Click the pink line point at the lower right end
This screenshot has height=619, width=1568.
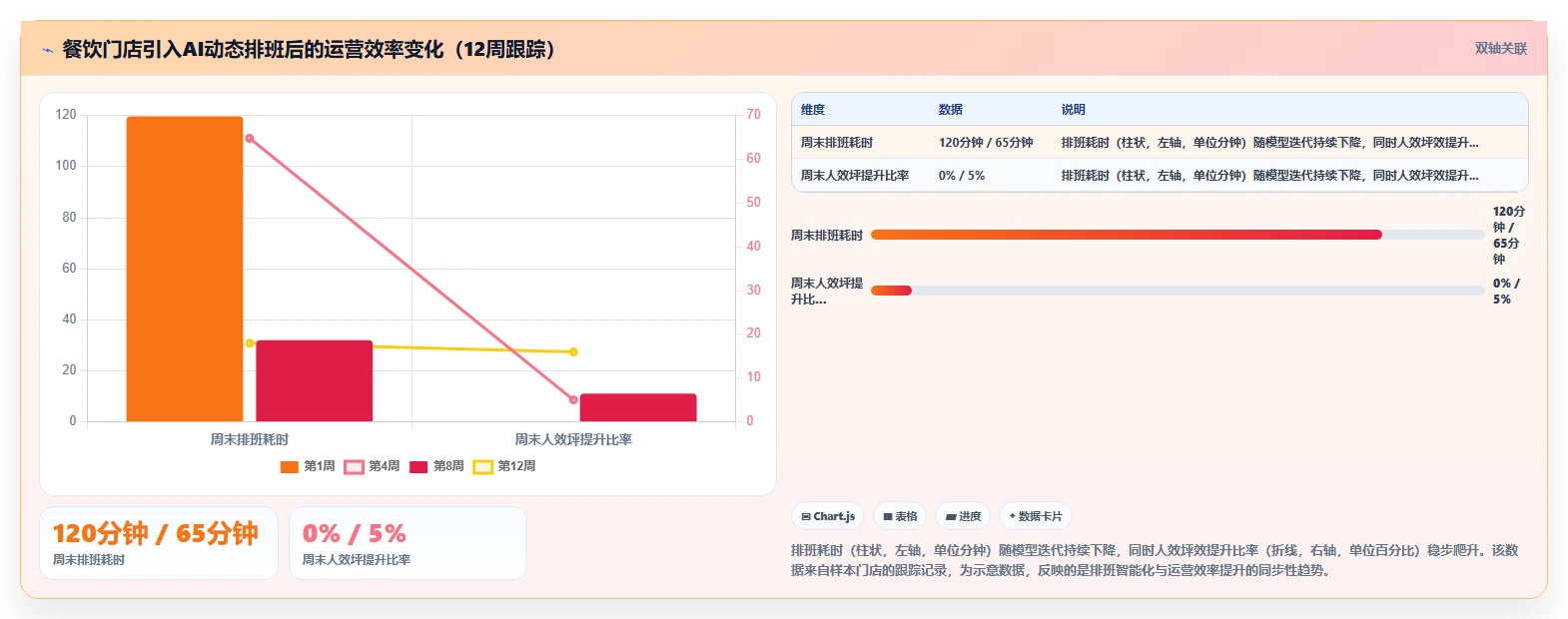[x=573, y=400]
